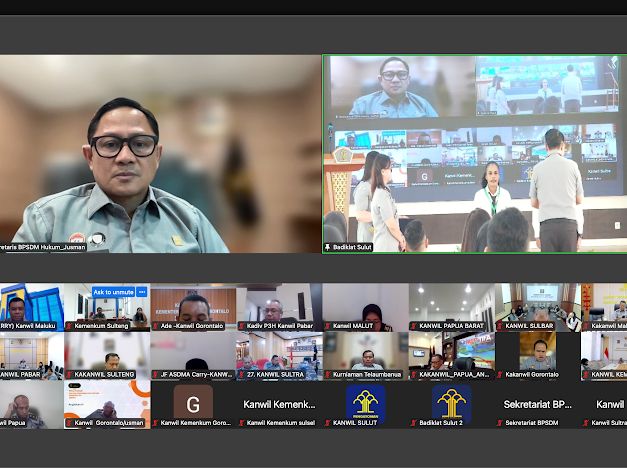This screenshot has width=627, height=468.
Task: Click muted mic icon beside Kurniaman Telaumbanua
Action: click(327, 375)
